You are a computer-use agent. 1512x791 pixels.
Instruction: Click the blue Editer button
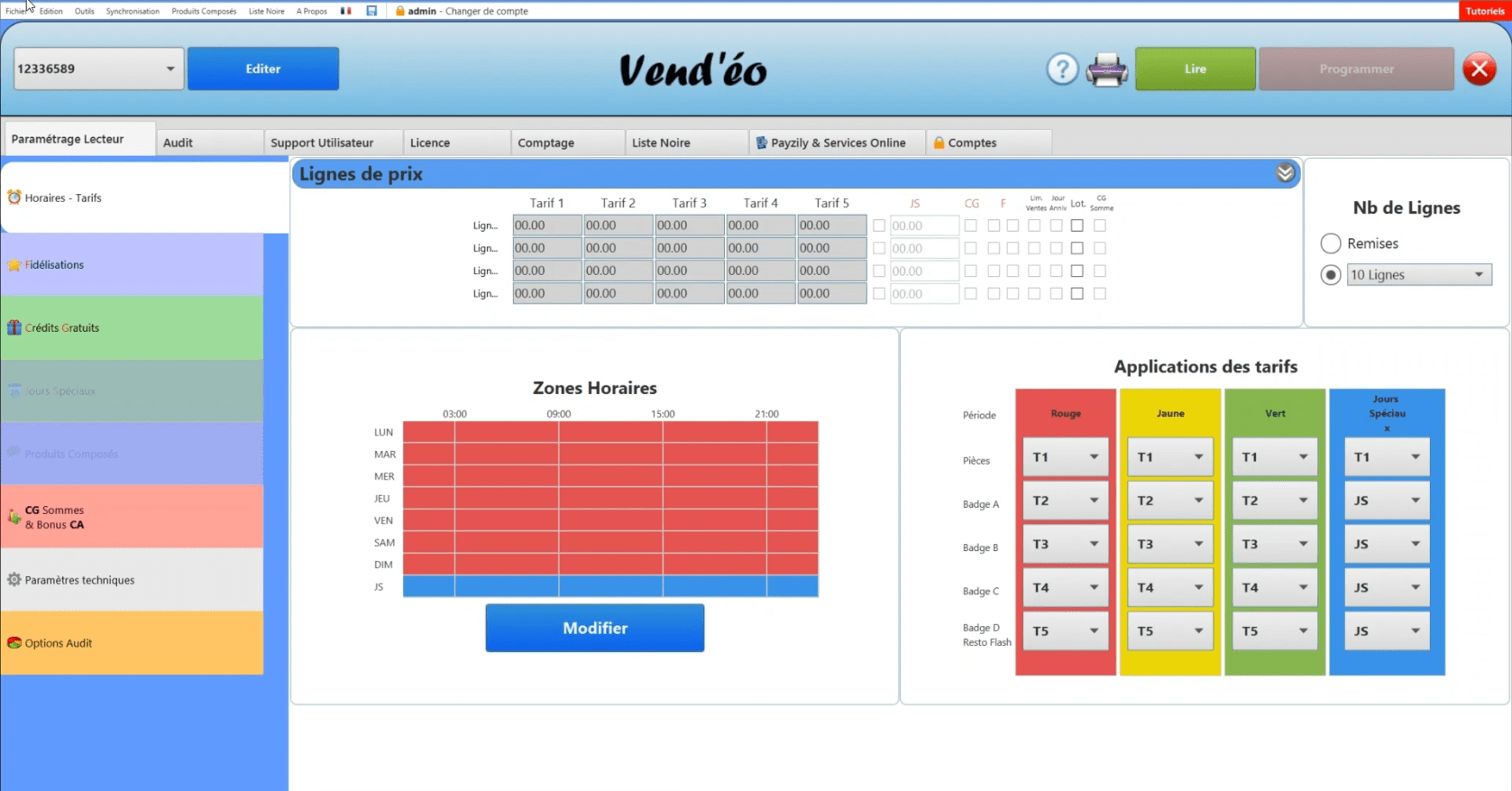click(x=263, y=69)
